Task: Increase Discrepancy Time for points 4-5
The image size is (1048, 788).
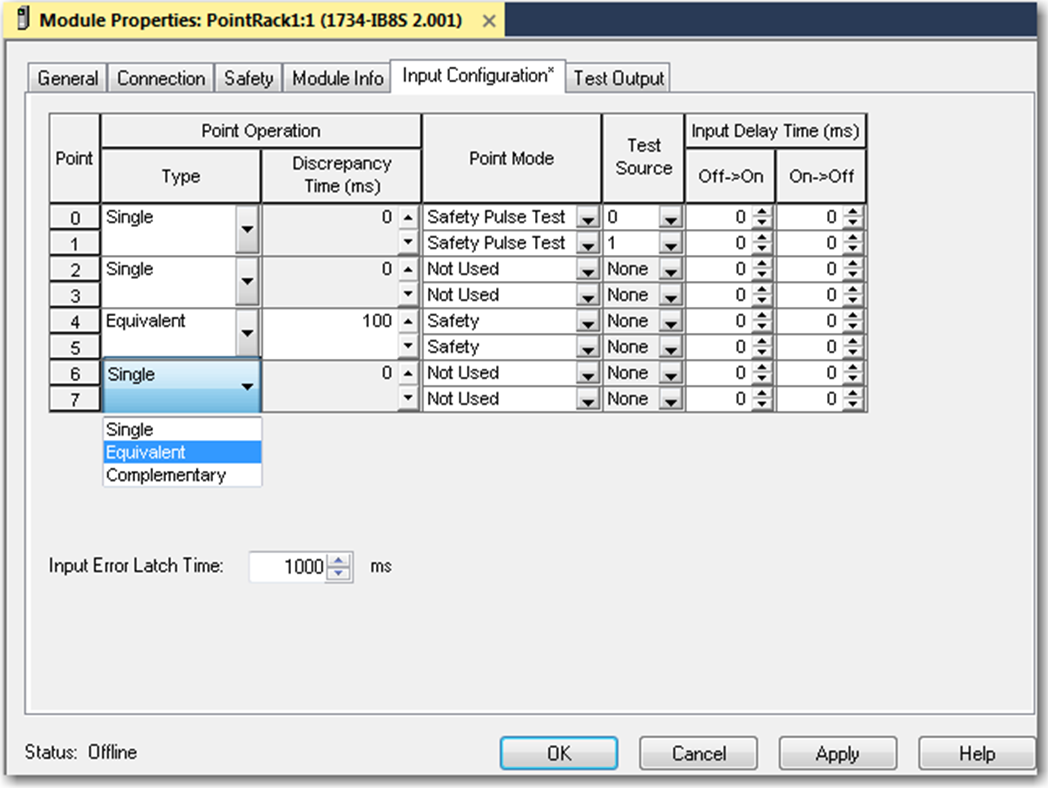Action: click(x=408, y=321)
